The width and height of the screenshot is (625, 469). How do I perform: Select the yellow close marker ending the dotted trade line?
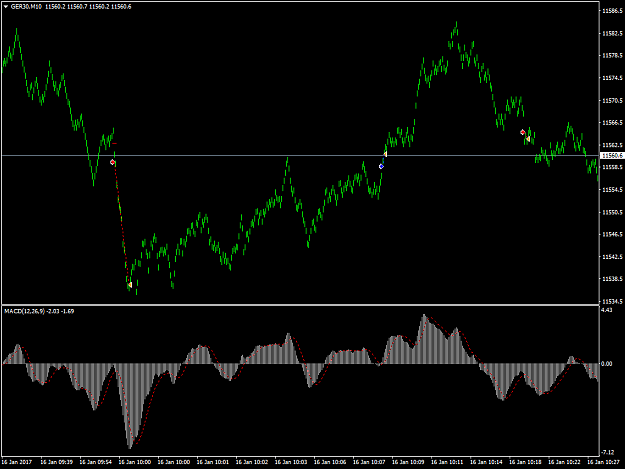(x=130, y=285)
